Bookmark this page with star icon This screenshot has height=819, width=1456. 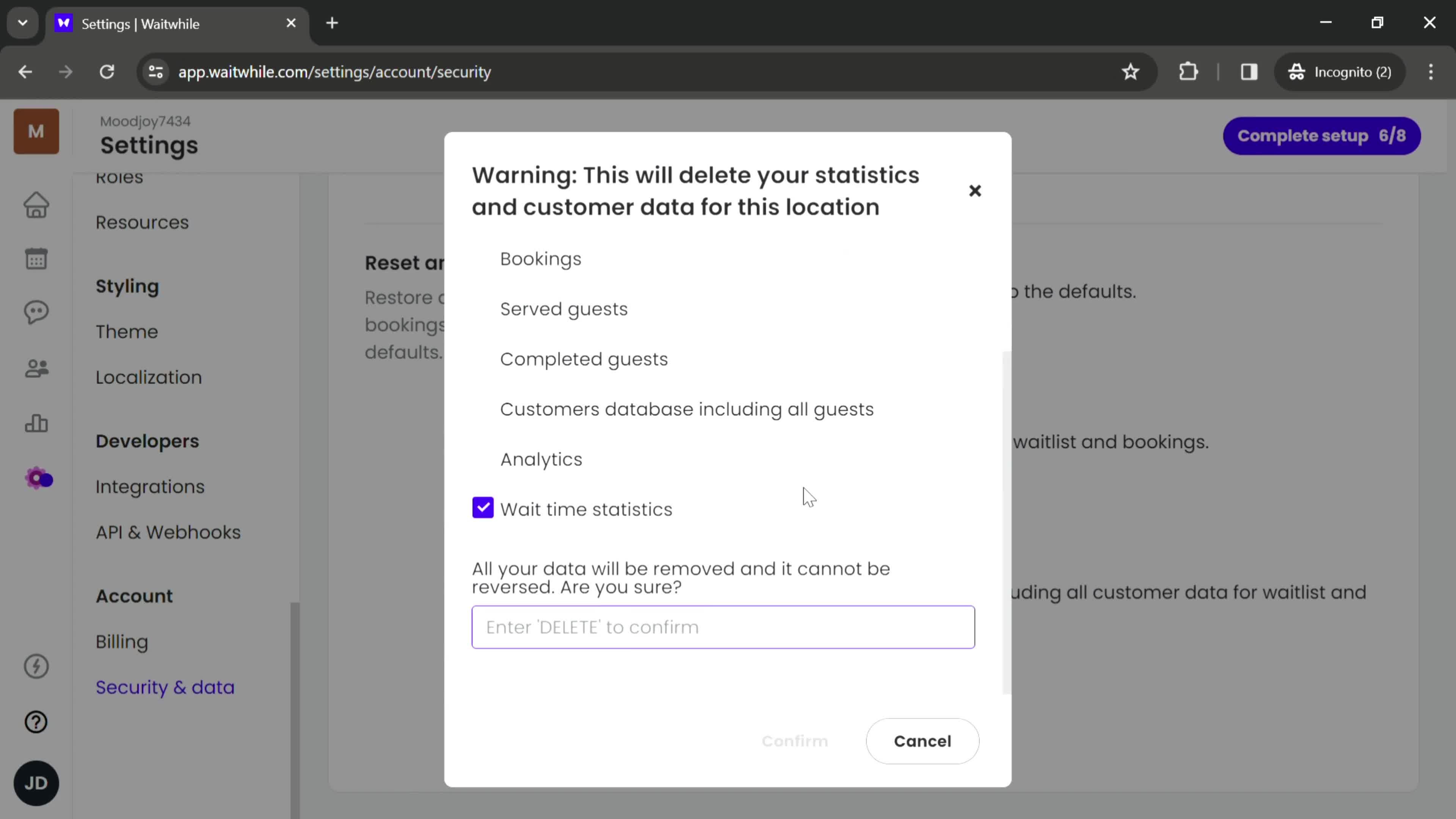pyautogui.click(x=1130, y=72)
